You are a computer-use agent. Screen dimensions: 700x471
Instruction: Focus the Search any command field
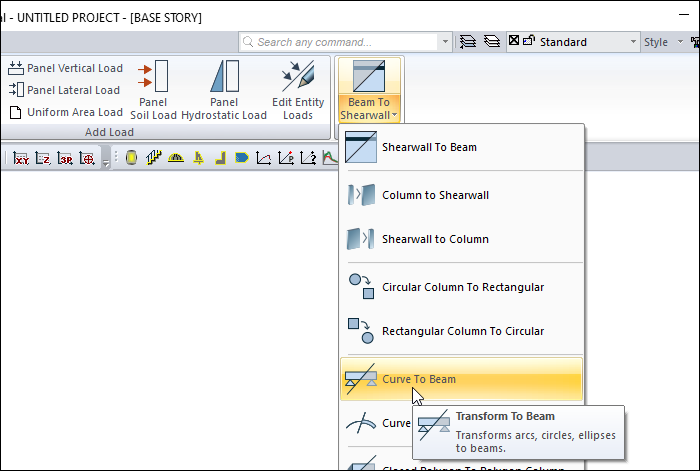(339, 42)
